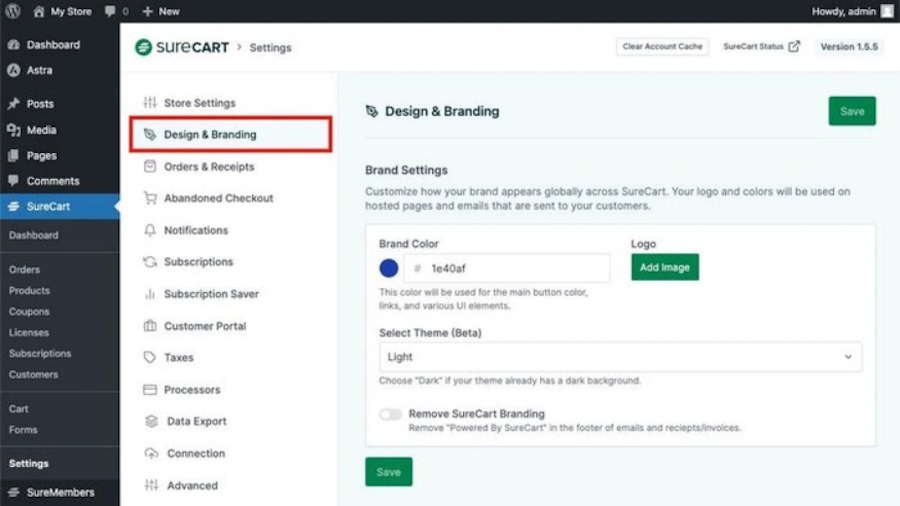
Task: Open Licenses submenu
Action: [x=29, y=333]
